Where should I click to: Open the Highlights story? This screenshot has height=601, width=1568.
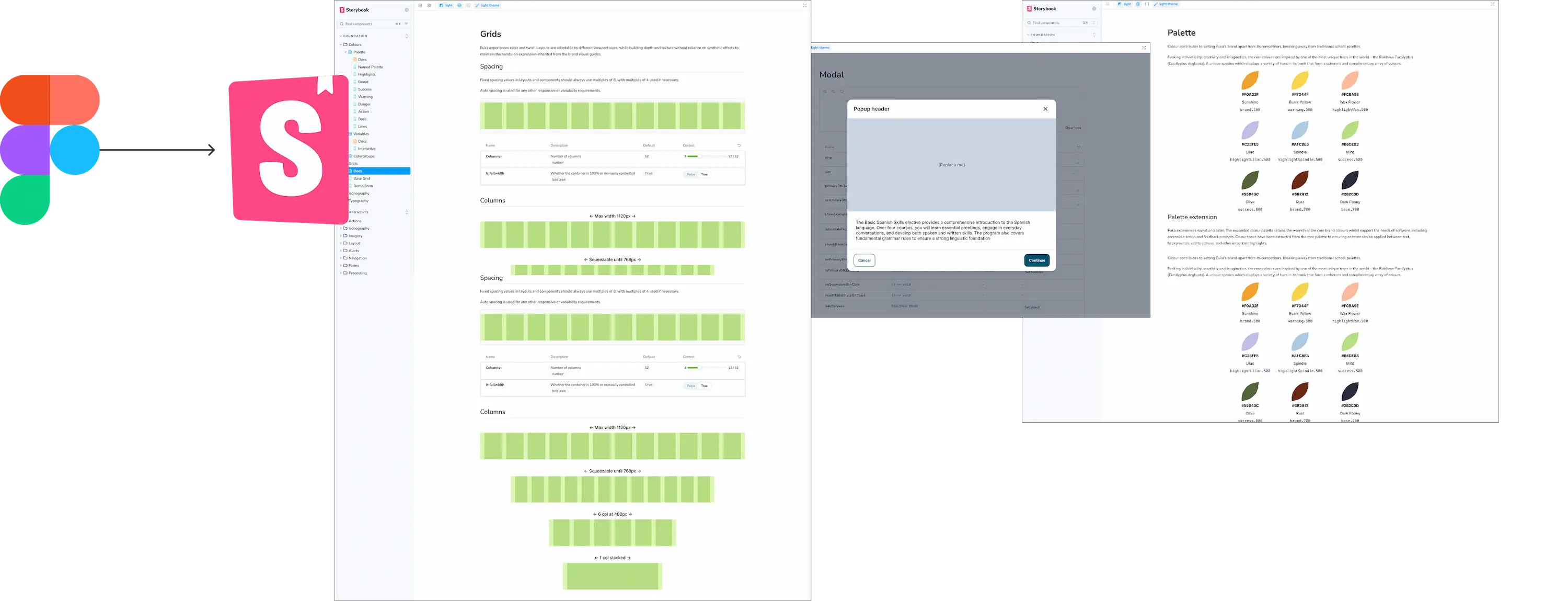(x=366, y=74)
